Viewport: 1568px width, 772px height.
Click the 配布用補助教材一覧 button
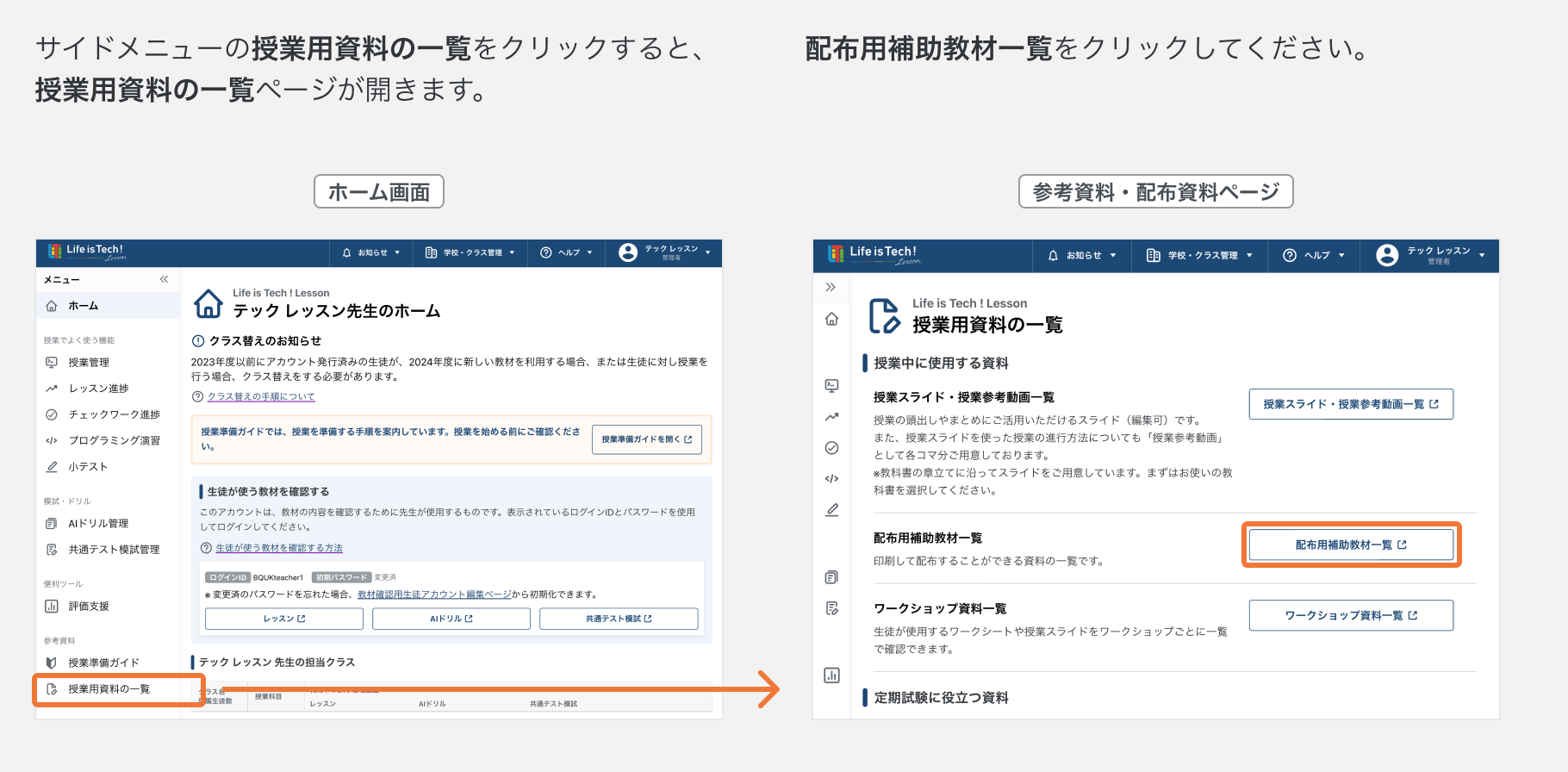tap(1351, 545)
